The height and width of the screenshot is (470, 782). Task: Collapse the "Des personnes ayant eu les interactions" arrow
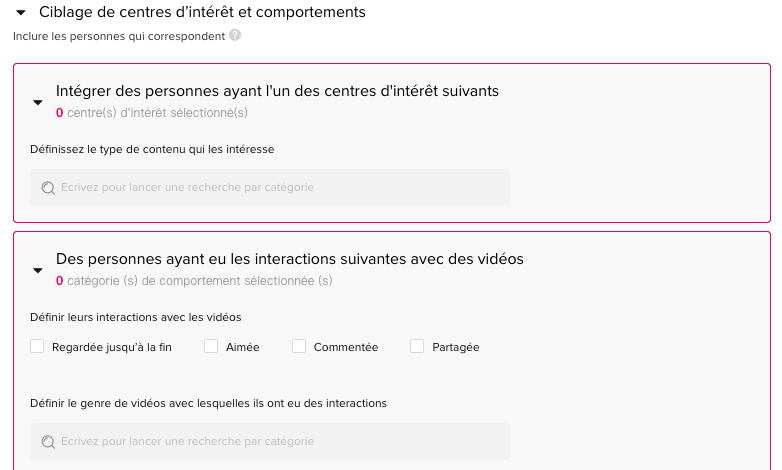(38, 270)
